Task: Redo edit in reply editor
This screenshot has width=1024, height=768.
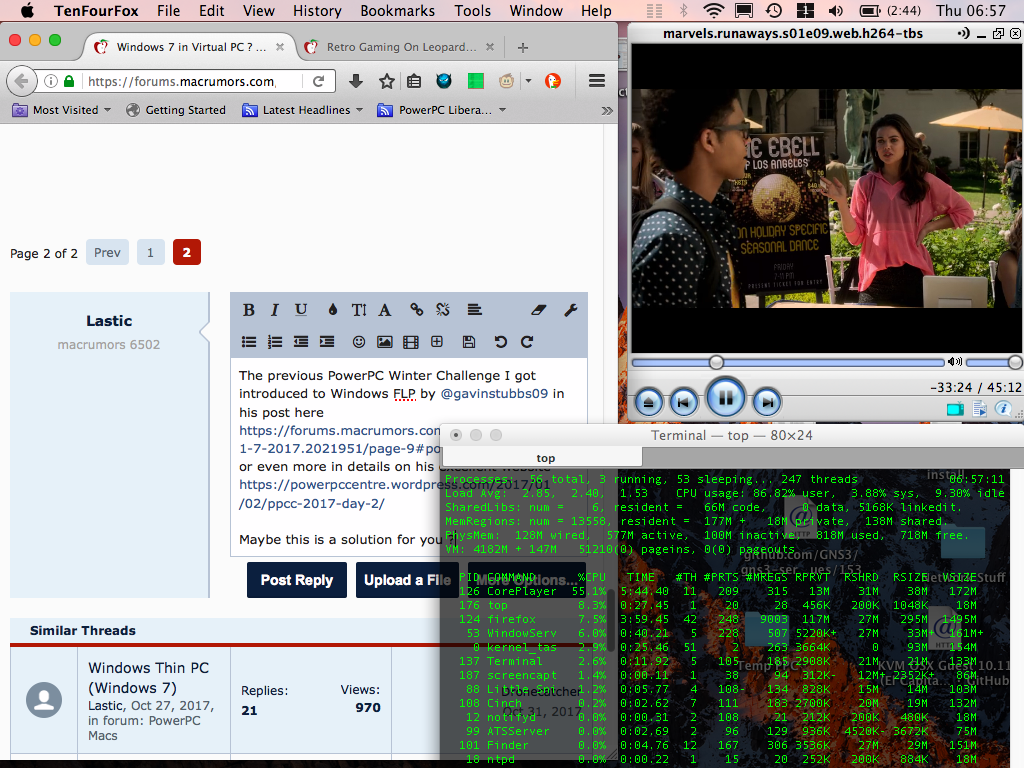Action: pos(527,342)
